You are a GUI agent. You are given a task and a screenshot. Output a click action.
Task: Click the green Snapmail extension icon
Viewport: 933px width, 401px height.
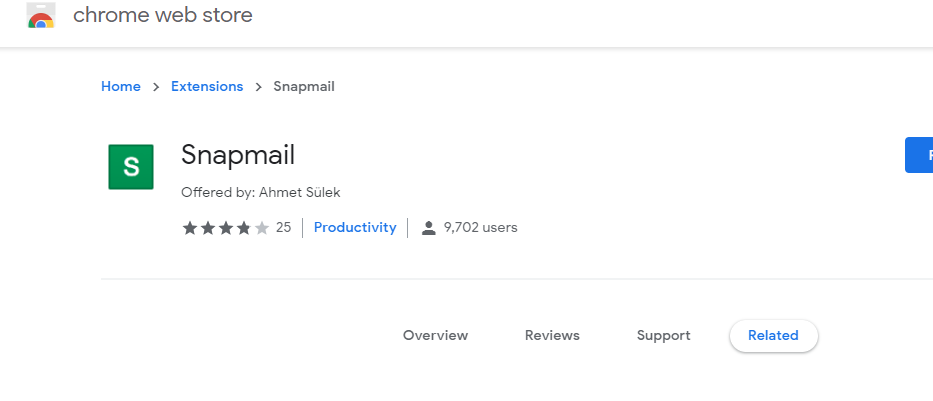(130, 167)
